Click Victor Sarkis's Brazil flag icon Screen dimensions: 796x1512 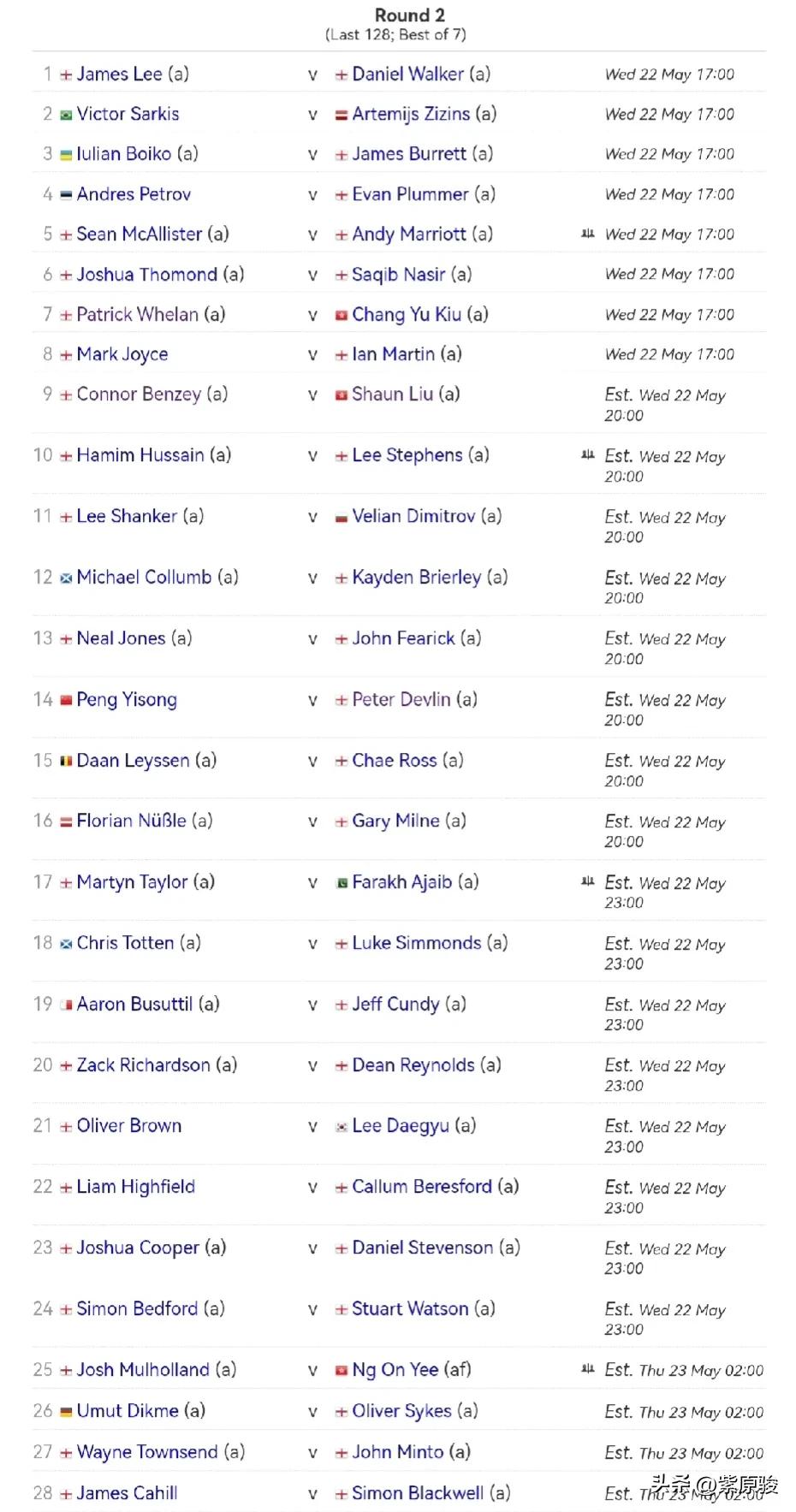pos(66,115)
